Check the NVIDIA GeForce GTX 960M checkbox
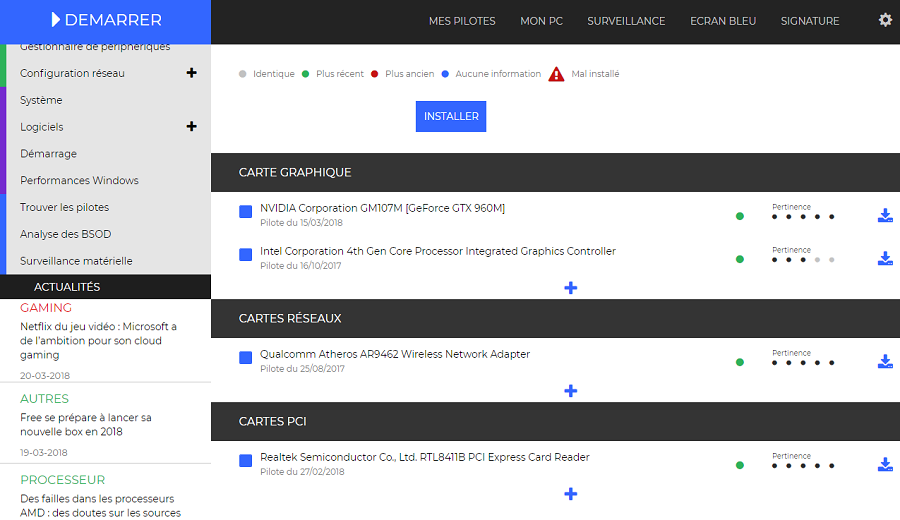The image size is (900, 520). click(246, 212)
